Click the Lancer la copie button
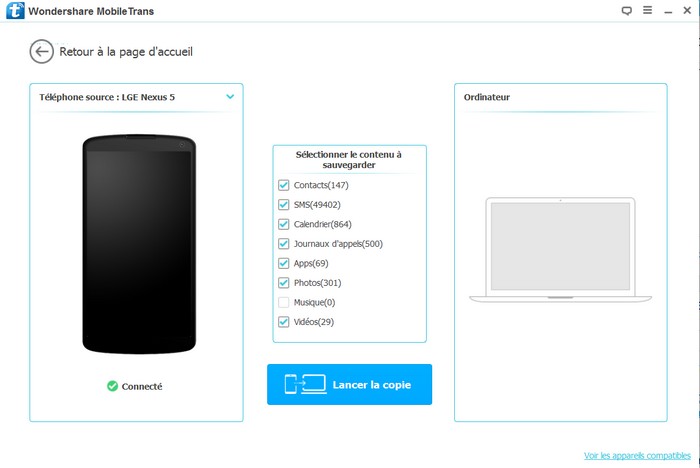700x468 pixels. pyautogui.click(x=350, y=384)
